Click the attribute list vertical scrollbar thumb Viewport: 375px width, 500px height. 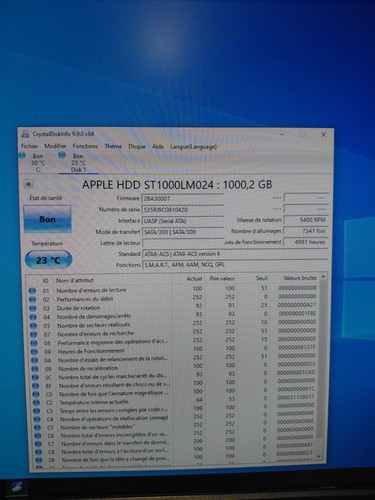pos(321,360)
